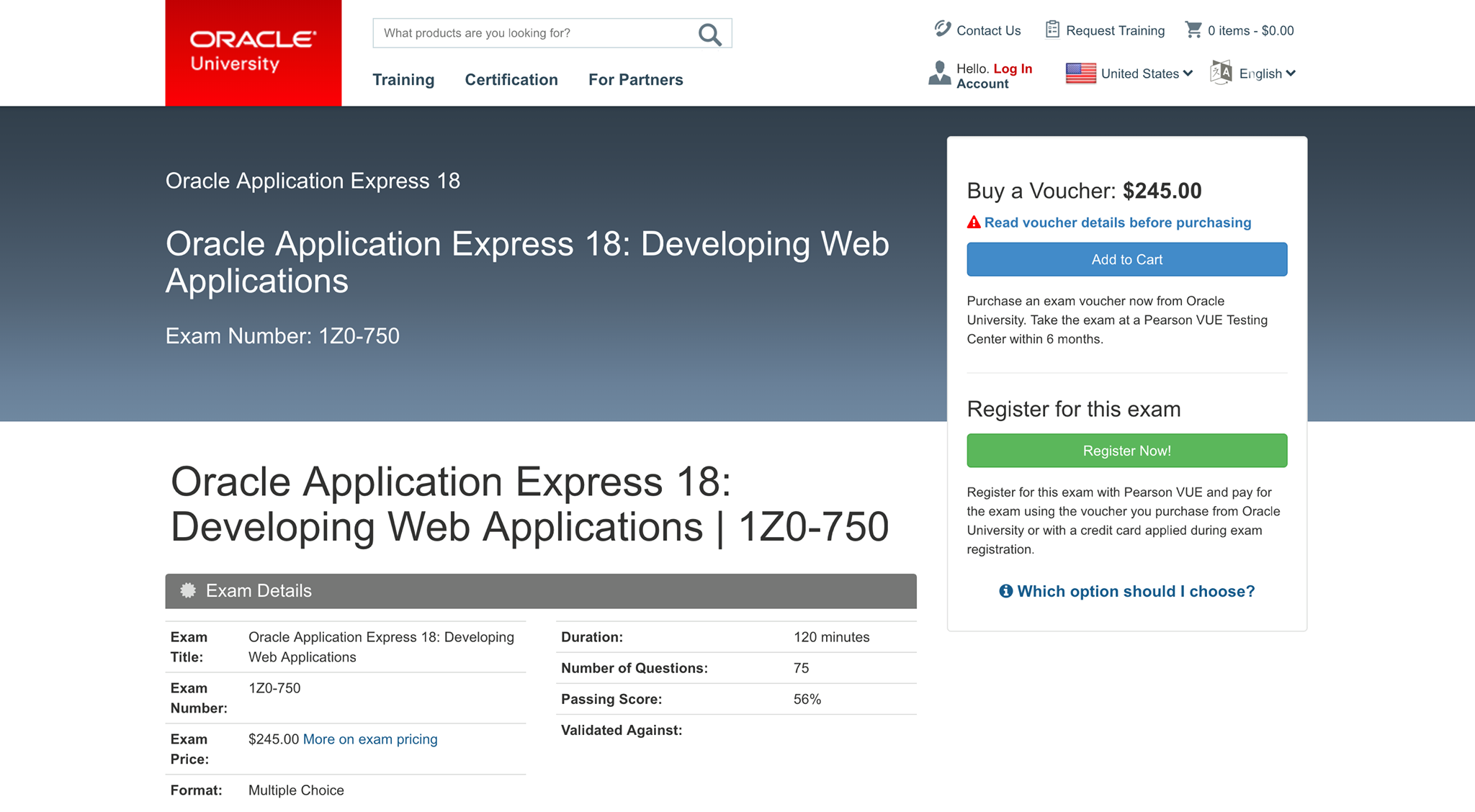
Task: Click the Request Training link
Action: point(1115,30)
